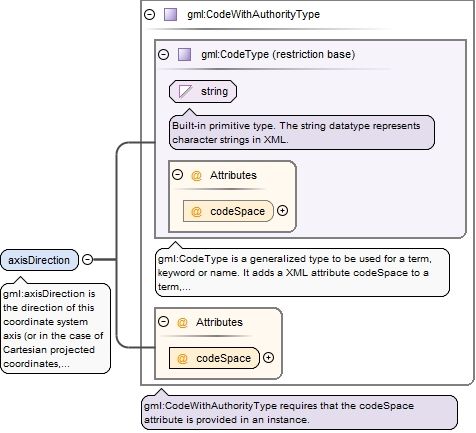Select the axisDirection element node
Viewport: 476px width, 433px height.
point(39,260)
